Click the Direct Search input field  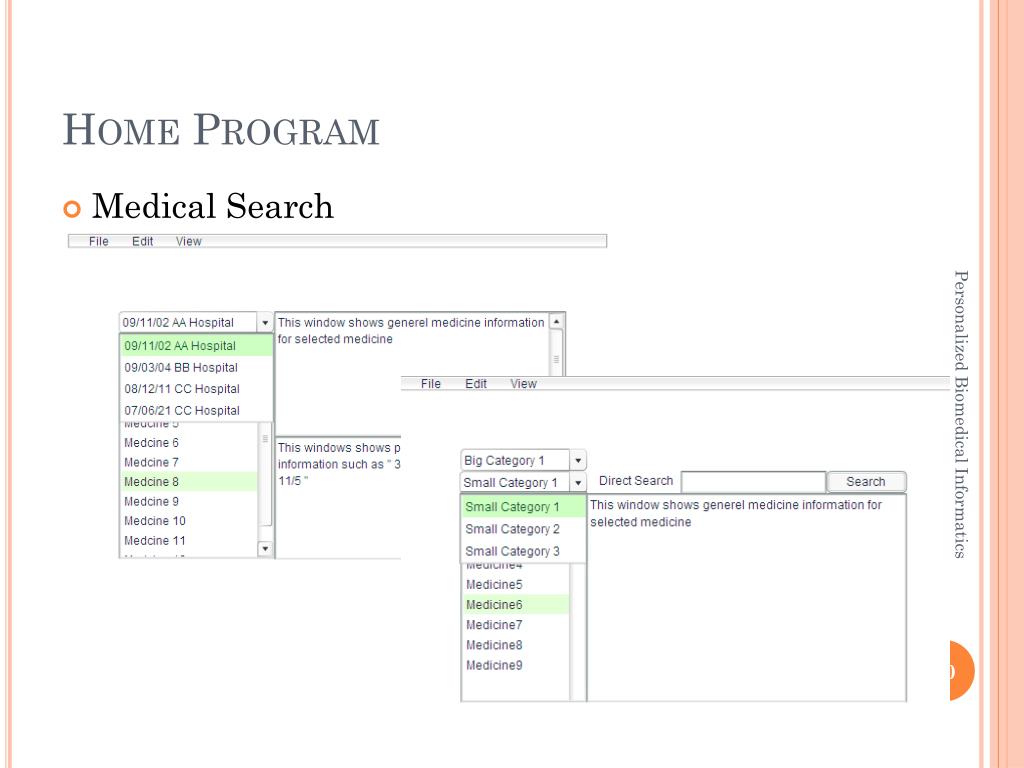[x=754, y=481]
